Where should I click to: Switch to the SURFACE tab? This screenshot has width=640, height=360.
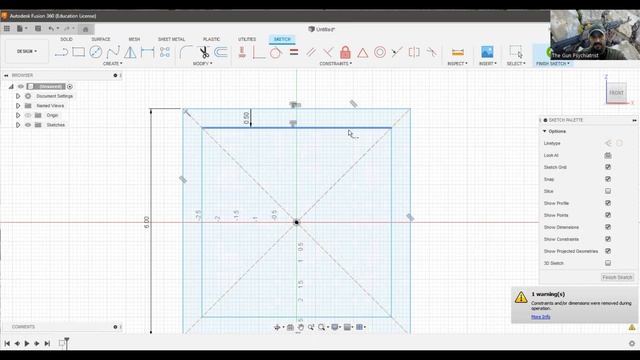[x=101, y=39]
